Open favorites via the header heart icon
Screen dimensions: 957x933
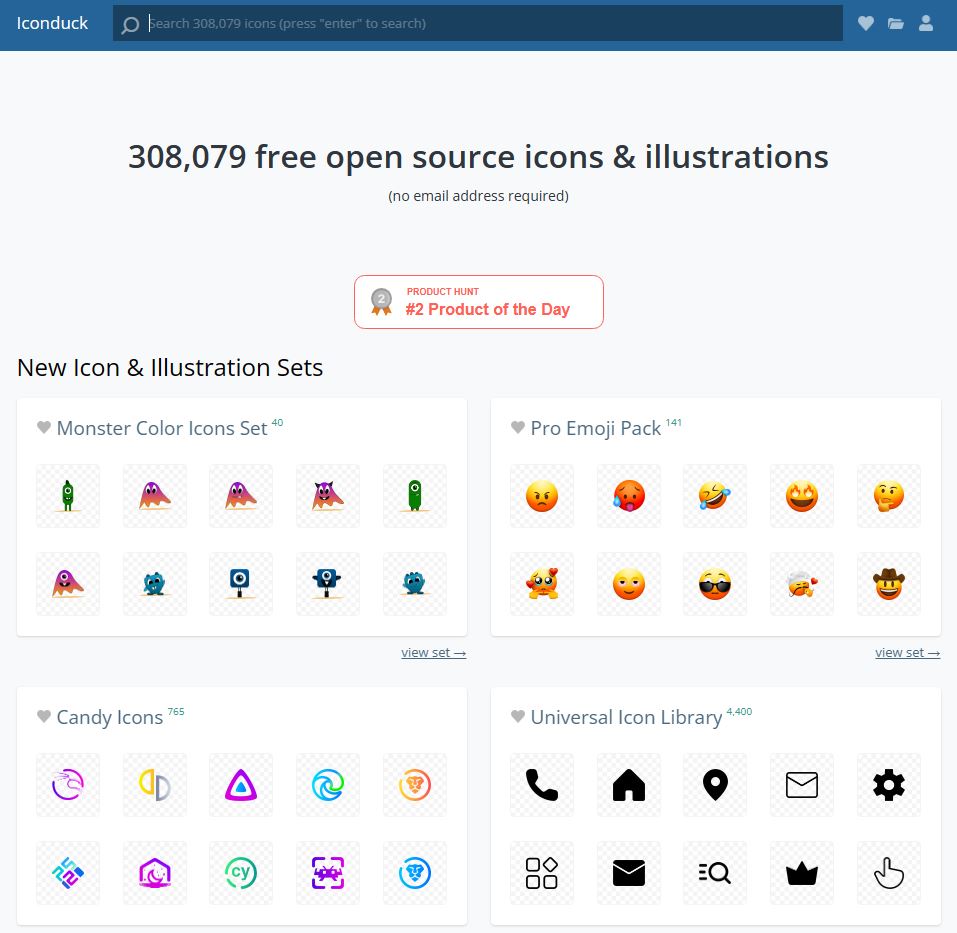tap(865, 23)
